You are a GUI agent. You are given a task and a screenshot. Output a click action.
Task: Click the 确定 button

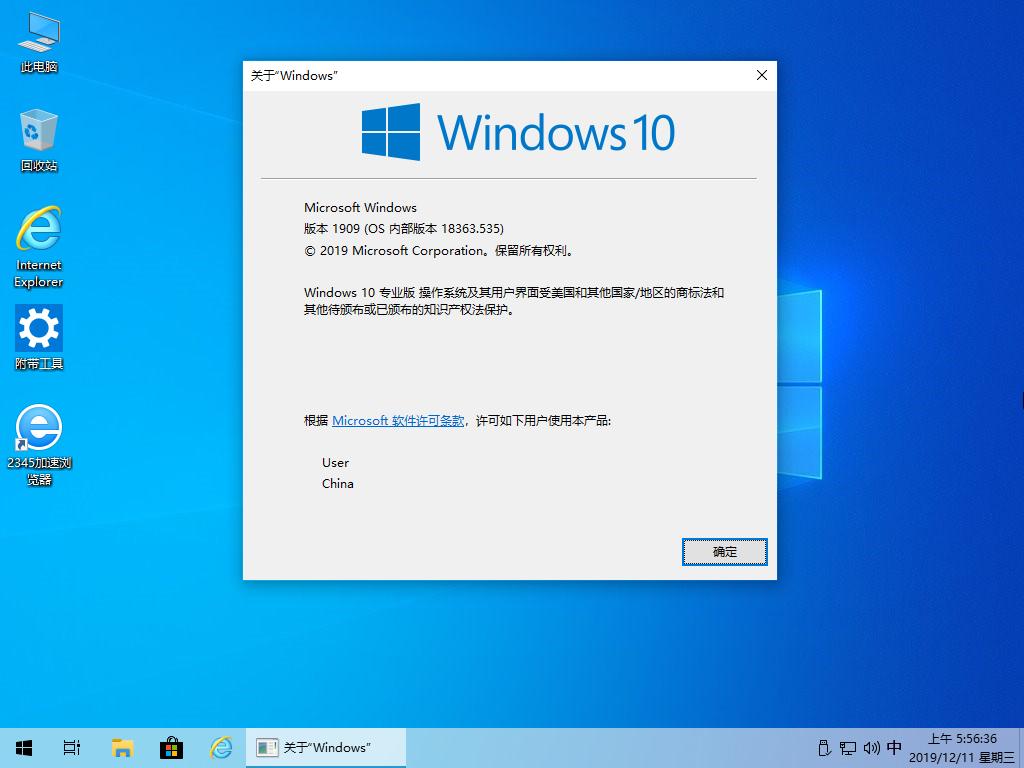coord(724,552)
